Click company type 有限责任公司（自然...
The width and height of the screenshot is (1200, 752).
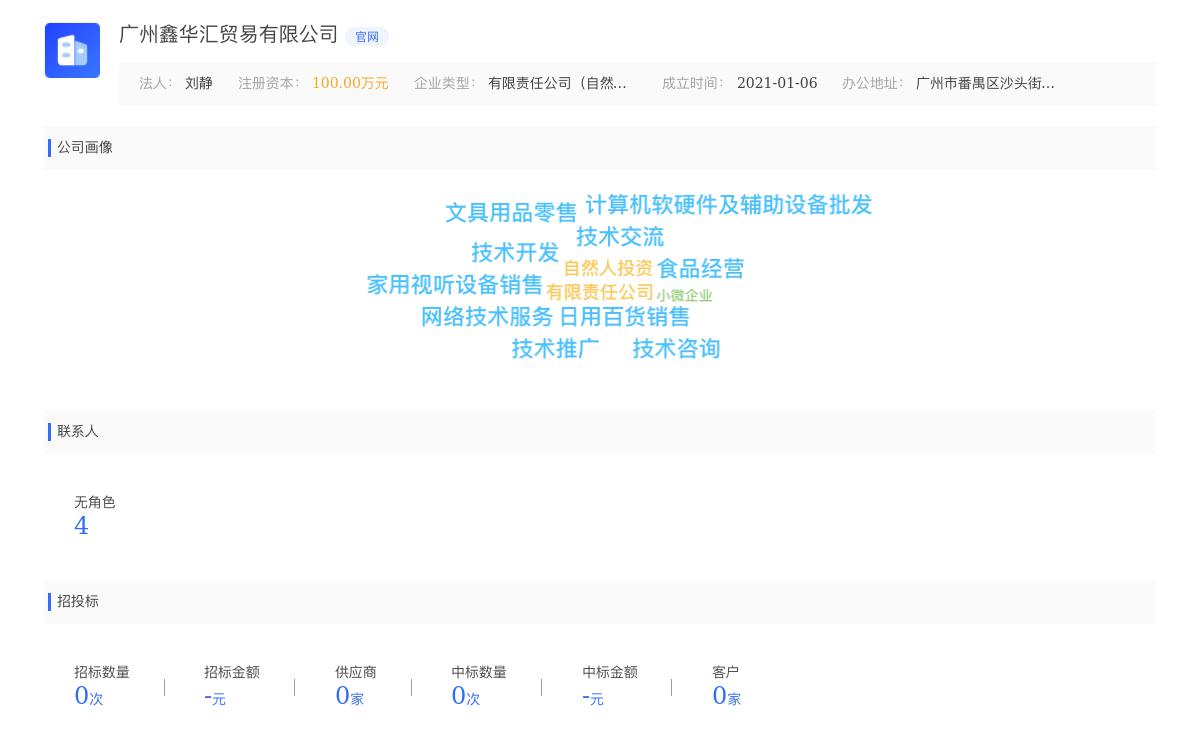point(557,84)
